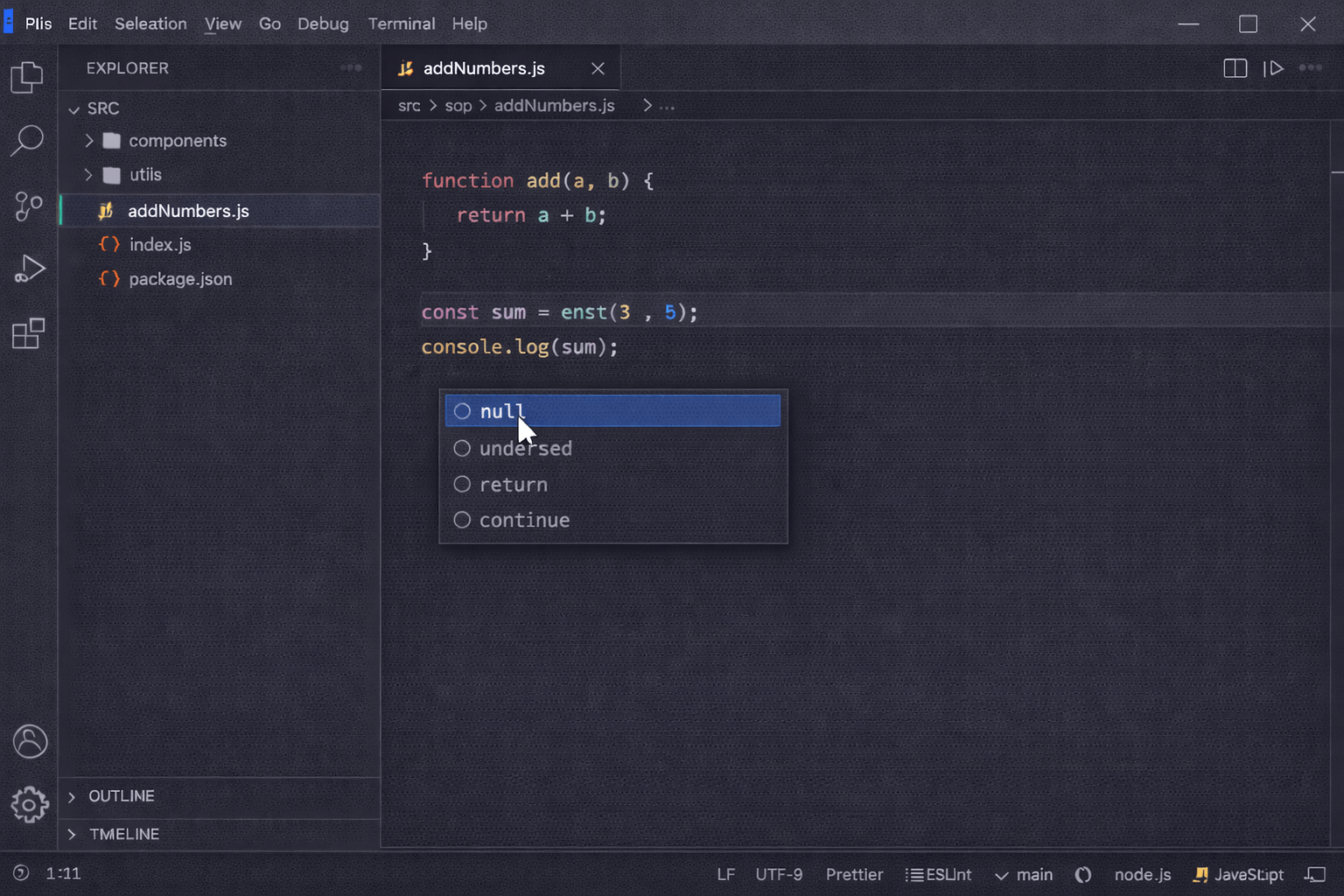The width and height of the screenshot is (1344, 896).
Task: Select the undersed suggestion option
Action: pyautogui.click(x=525, y=448)
